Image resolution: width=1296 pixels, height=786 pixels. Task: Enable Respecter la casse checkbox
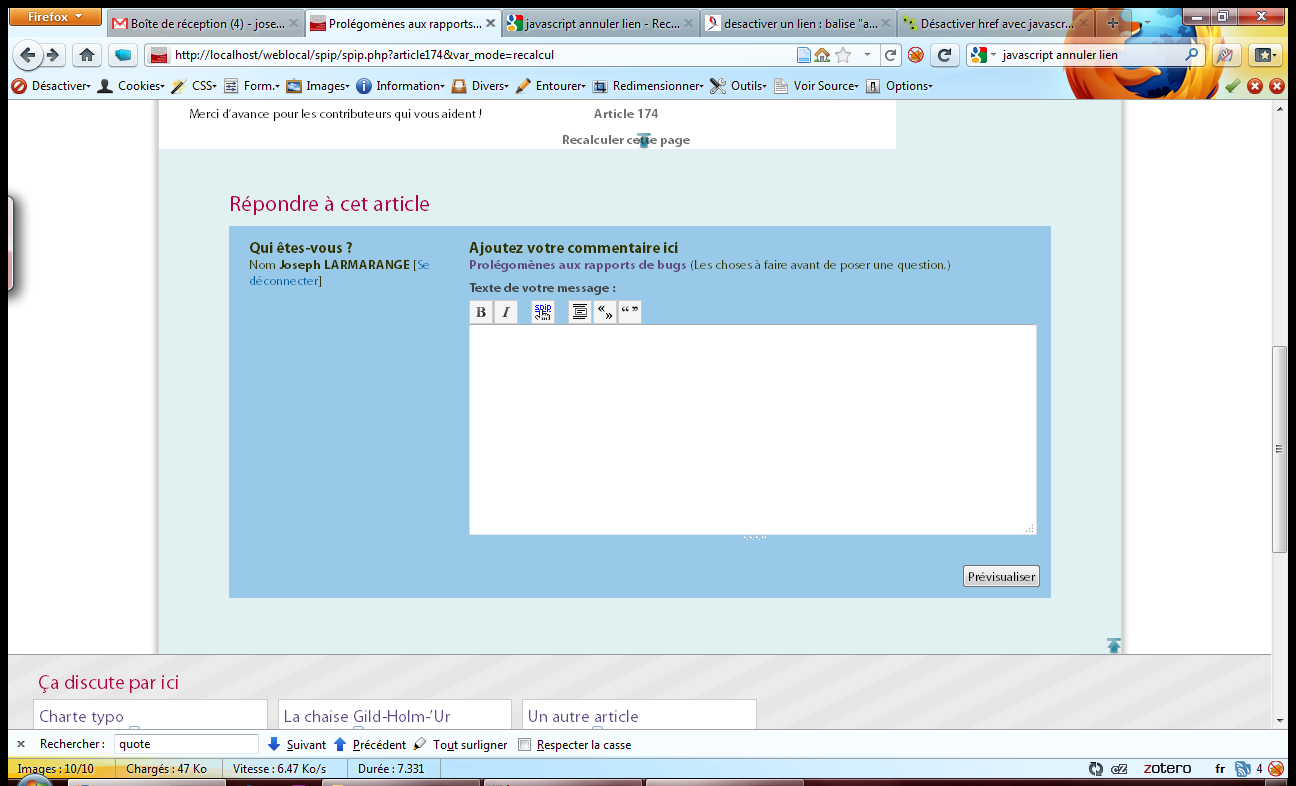coord(524,744)
